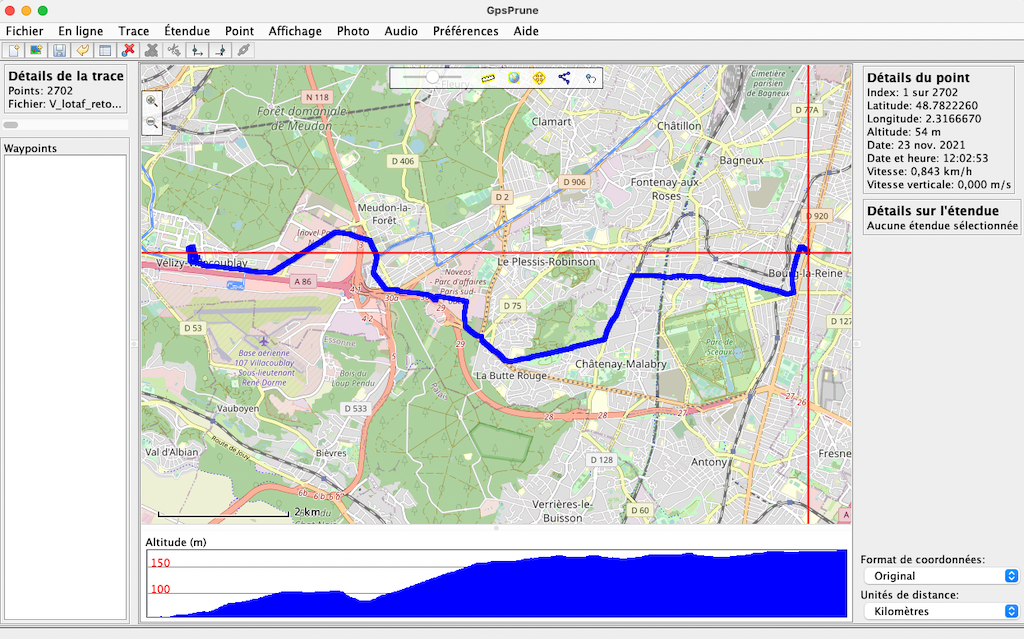This screenshot has height=639, width=1024.
Task: Toggle the autopan arrows icon
Action: click(539, 78)
